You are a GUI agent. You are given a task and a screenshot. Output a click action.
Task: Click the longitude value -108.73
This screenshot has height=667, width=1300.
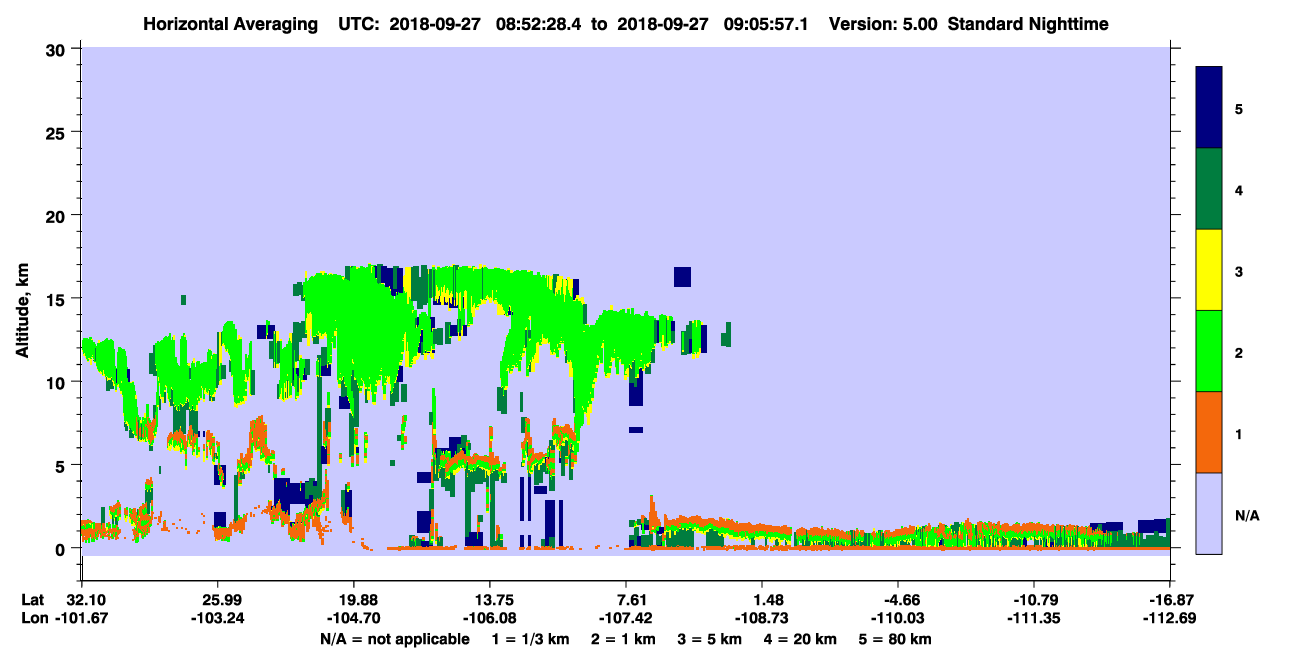(x=762, y=618)
